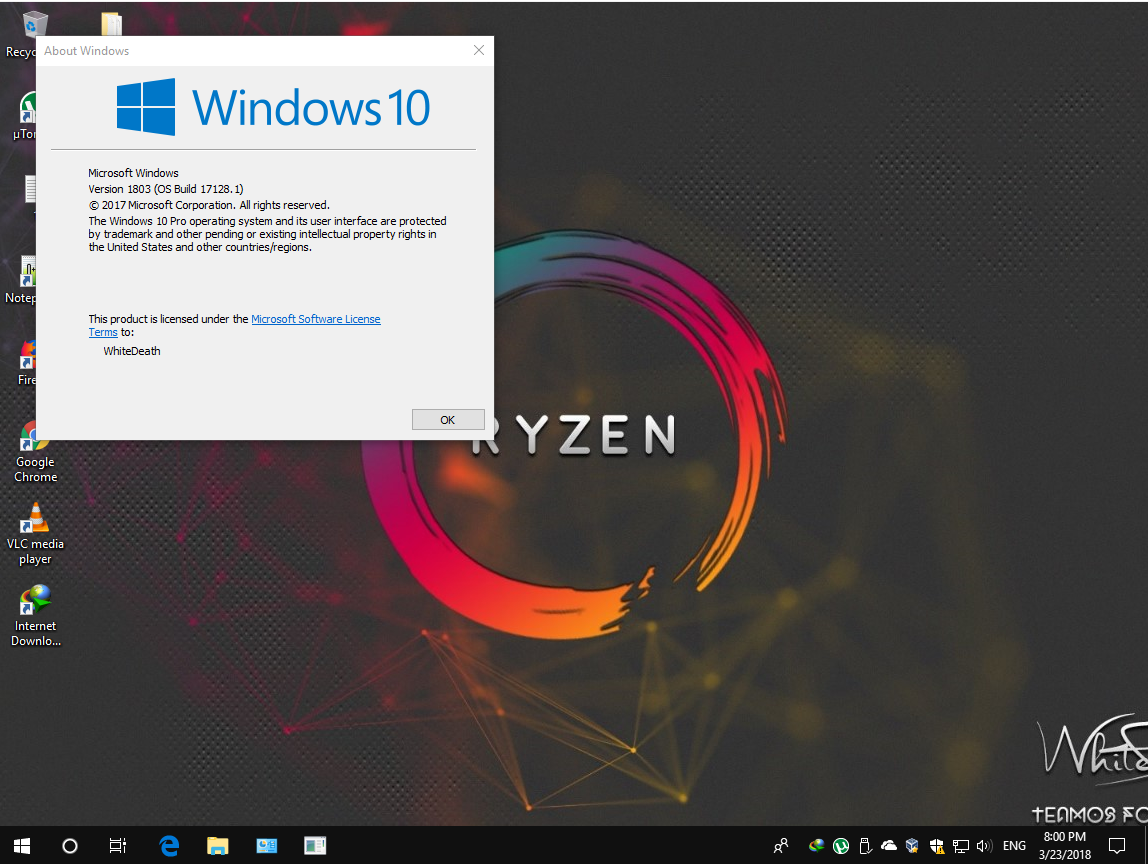The height and width of the screenshot is (864, 1148).
Task: Select the Internet Download Manager desktop shortcut
Action: (x=35, y=616)
